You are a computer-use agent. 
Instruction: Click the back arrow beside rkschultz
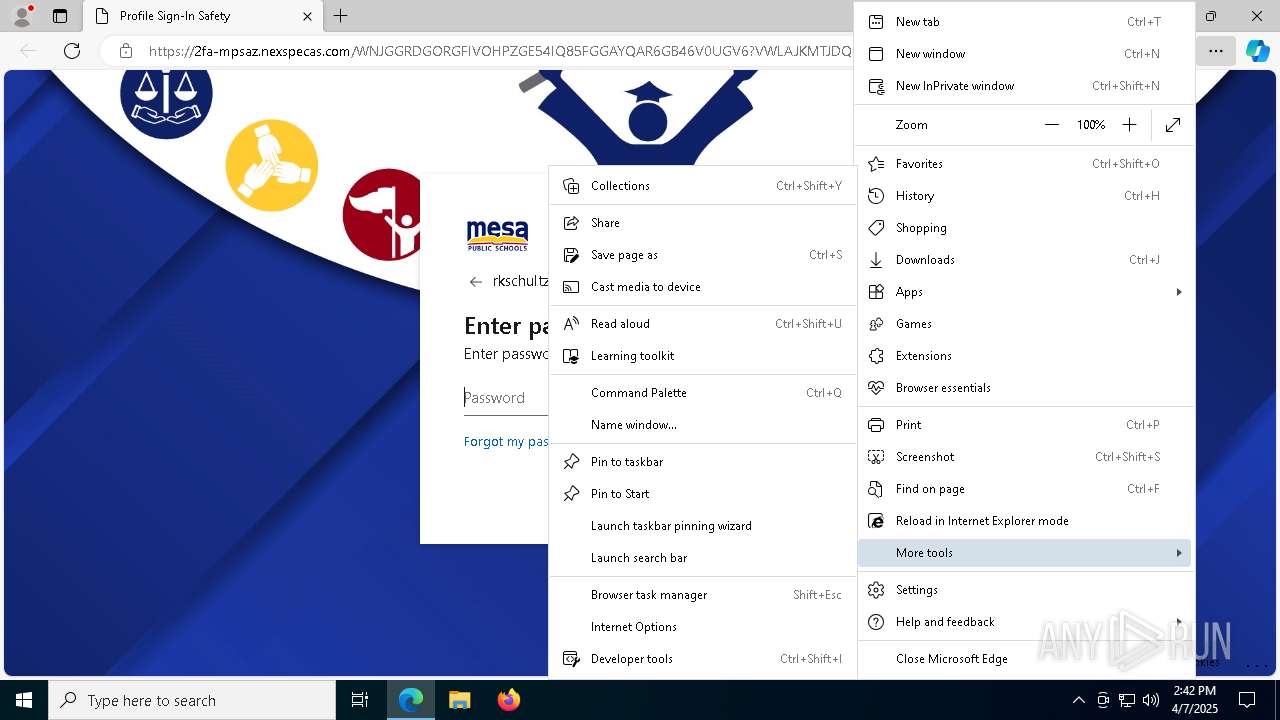click(x=476, y=282)
